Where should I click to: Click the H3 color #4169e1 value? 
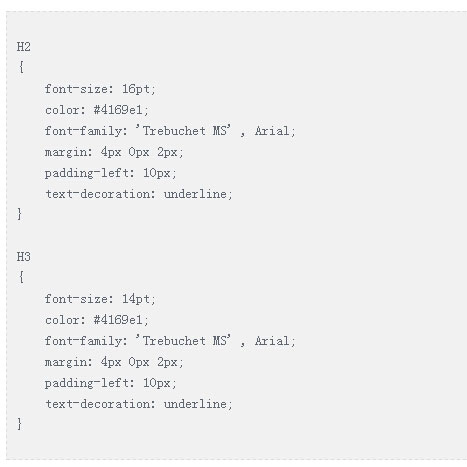[x=118, y=320]
